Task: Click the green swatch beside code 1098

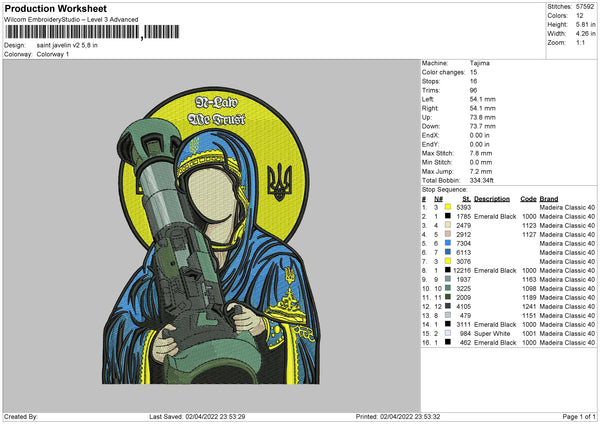Action: pos(448,288)
